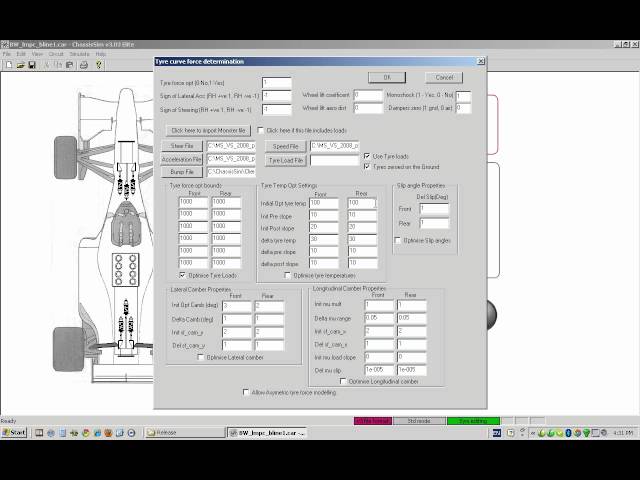Click Rear Delta Camb field
Image resolution: width=640 pixels, height=480 pixels.
tap(269, 319)
